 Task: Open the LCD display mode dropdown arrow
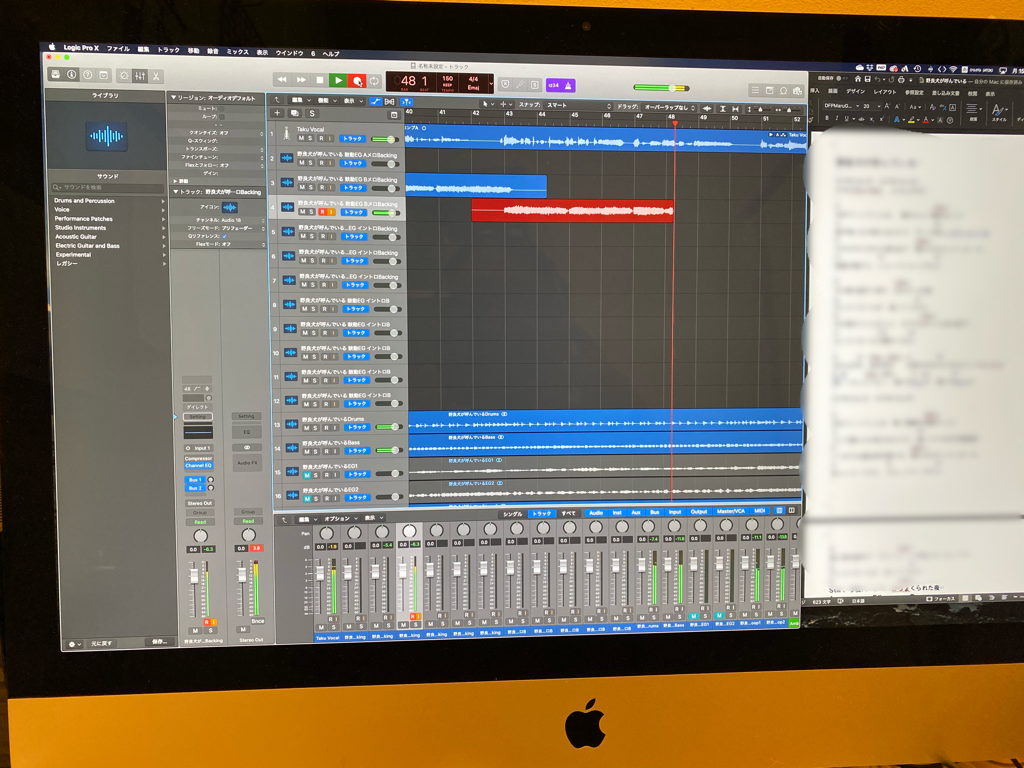click(x=490, y=84)
